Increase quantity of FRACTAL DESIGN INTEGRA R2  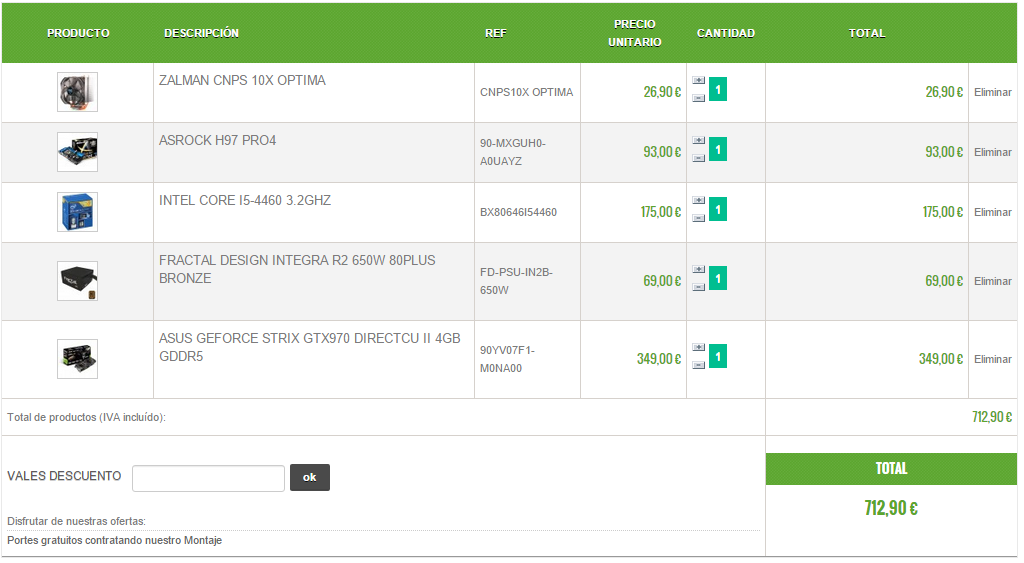click(699, 269)
